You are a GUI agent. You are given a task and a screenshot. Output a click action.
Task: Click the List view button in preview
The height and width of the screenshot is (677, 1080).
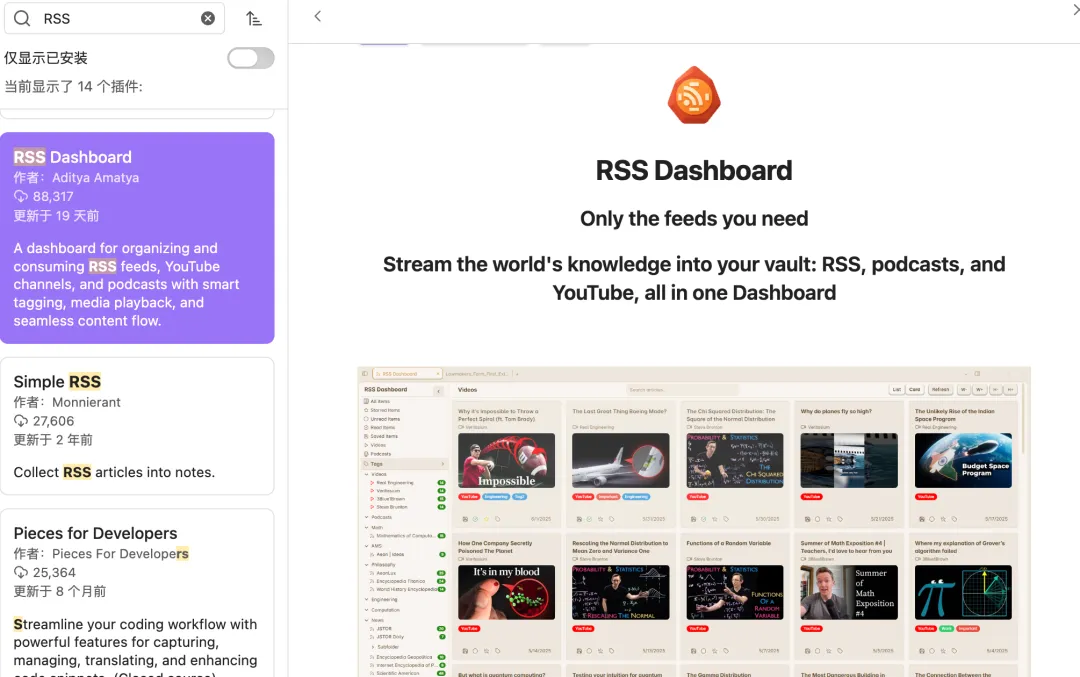pyautogui.click(x=897, y=389)
